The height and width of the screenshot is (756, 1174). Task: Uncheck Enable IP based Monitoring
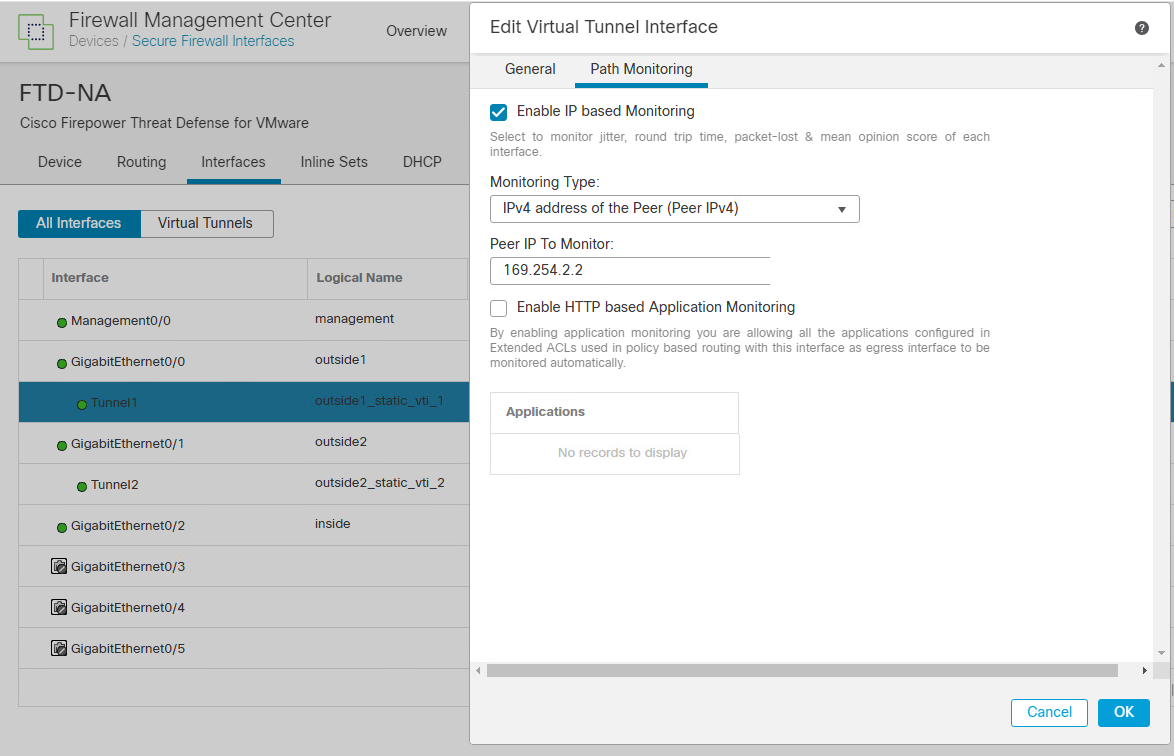pos(499,112)
